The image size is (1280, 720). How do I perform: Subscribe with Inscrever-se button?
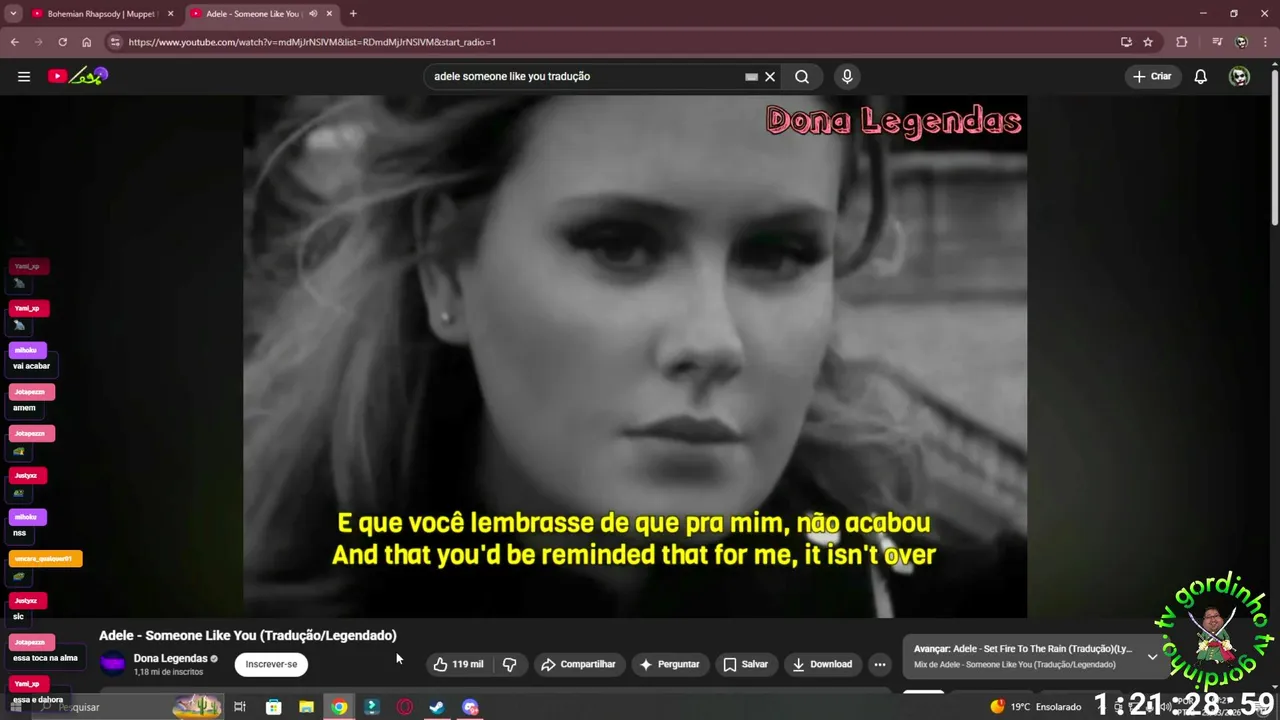coord(271,664)
